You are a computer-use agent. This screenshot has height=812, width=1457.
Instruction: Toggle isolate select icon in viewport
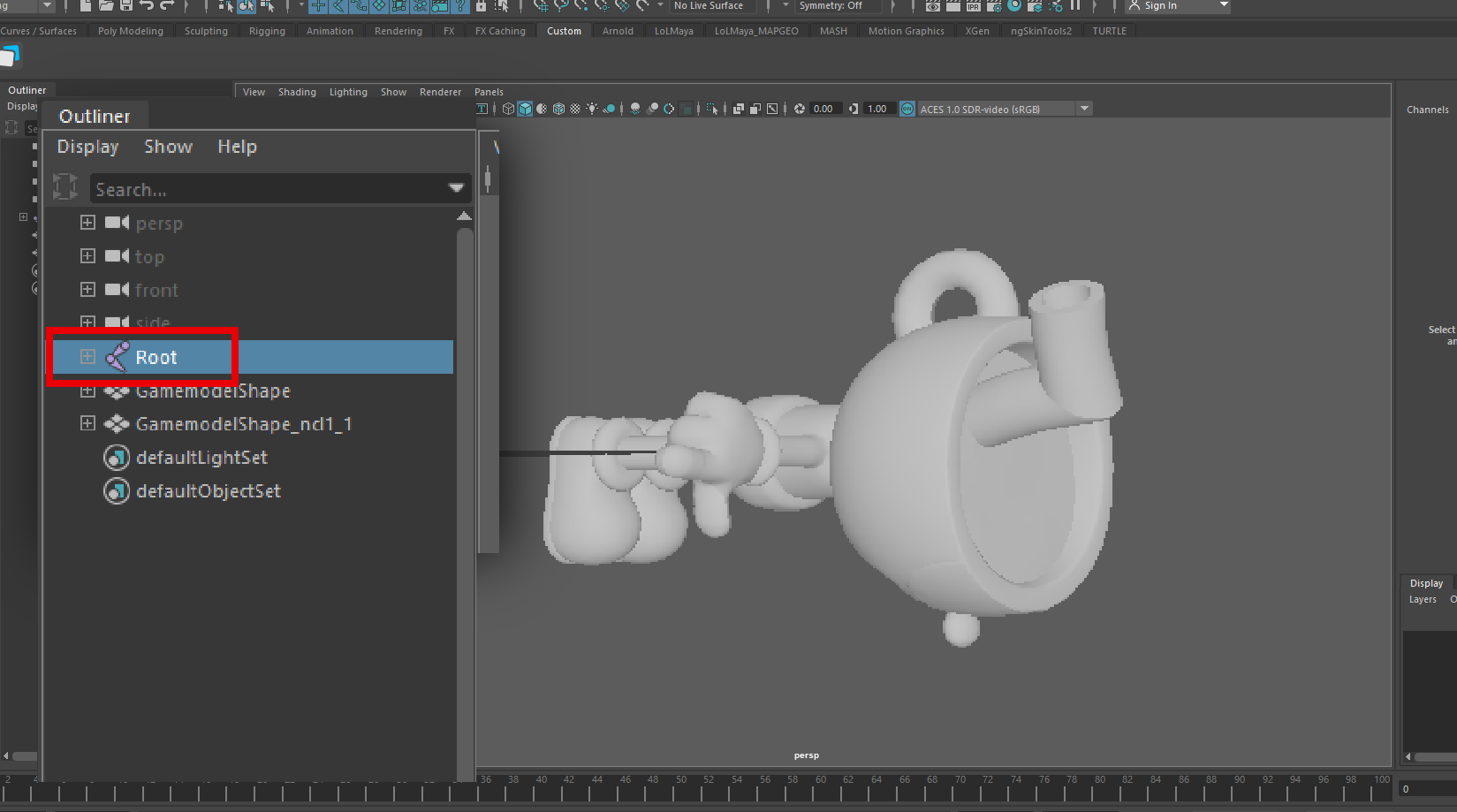pyautogui.click(x=712, y=109)
